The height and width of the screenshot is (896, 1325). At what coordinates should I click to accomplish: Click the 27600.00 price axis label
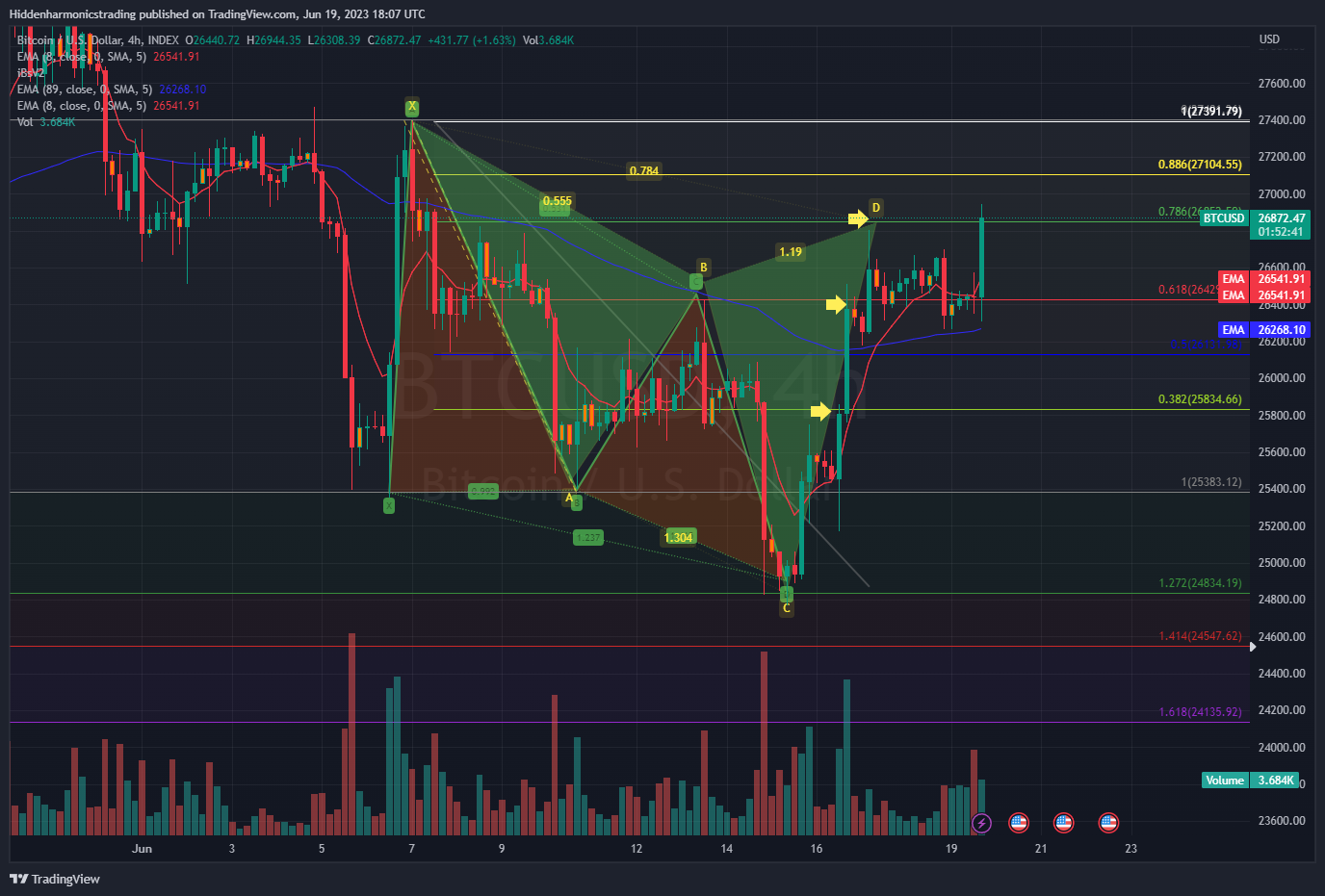click(x=1282, y=84)
